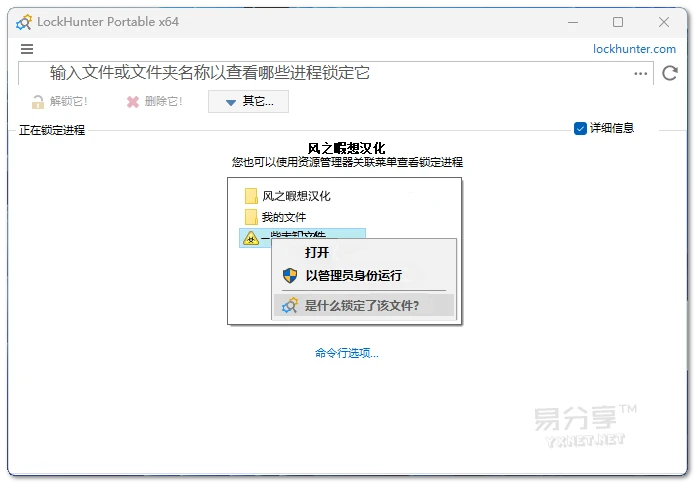Viewport: 695px width, 483px height.
Task: Click the 删除它! delete button
Action: pyautogui.click(x=154, y=101)
